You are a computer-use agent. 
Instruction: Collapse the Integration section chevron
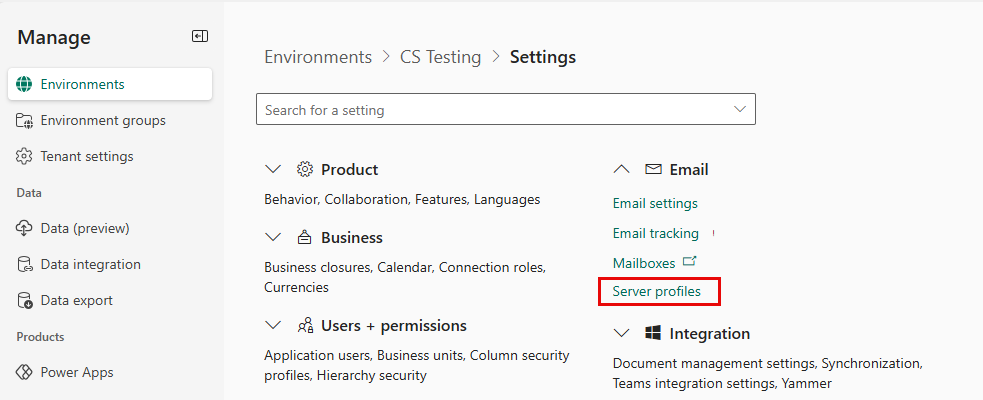(621, 333)
